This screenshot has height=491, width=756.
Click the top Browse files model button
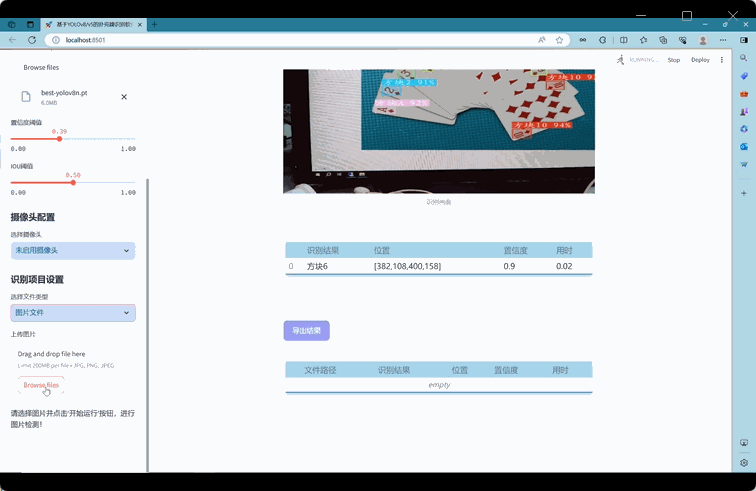41,68
